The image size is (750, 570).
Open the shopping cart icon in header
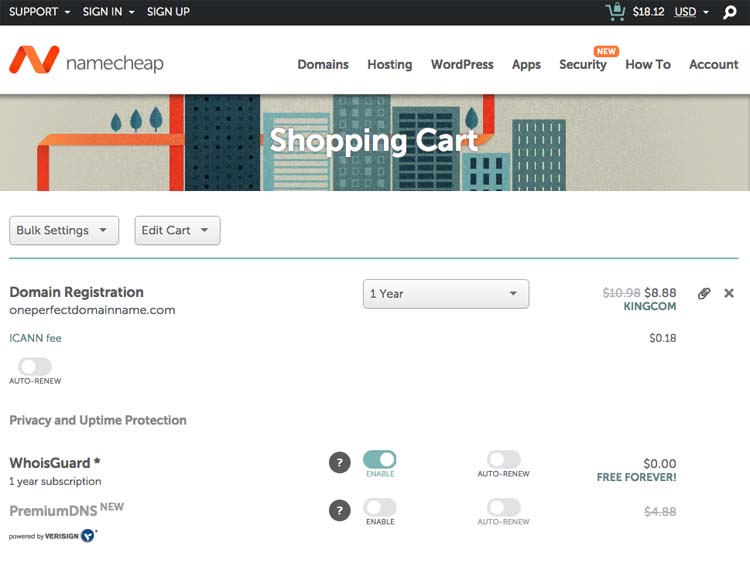coord(615,12)
